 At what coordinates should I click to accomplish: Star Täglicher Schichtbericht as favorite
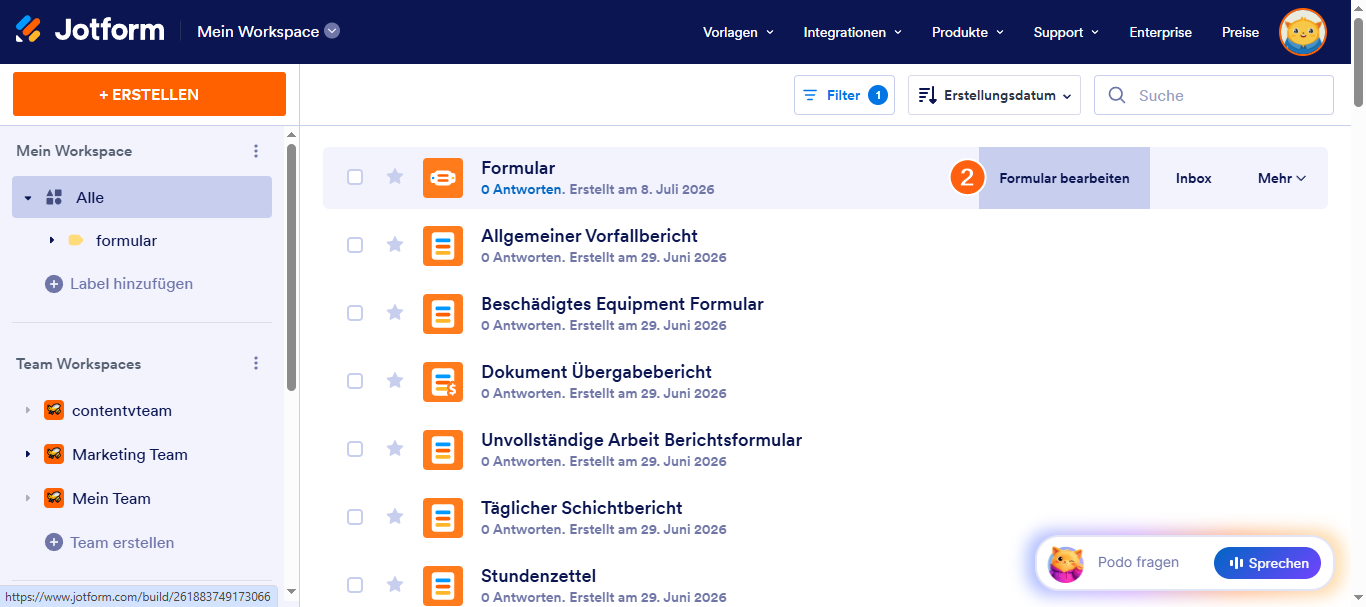pos(395,517)
